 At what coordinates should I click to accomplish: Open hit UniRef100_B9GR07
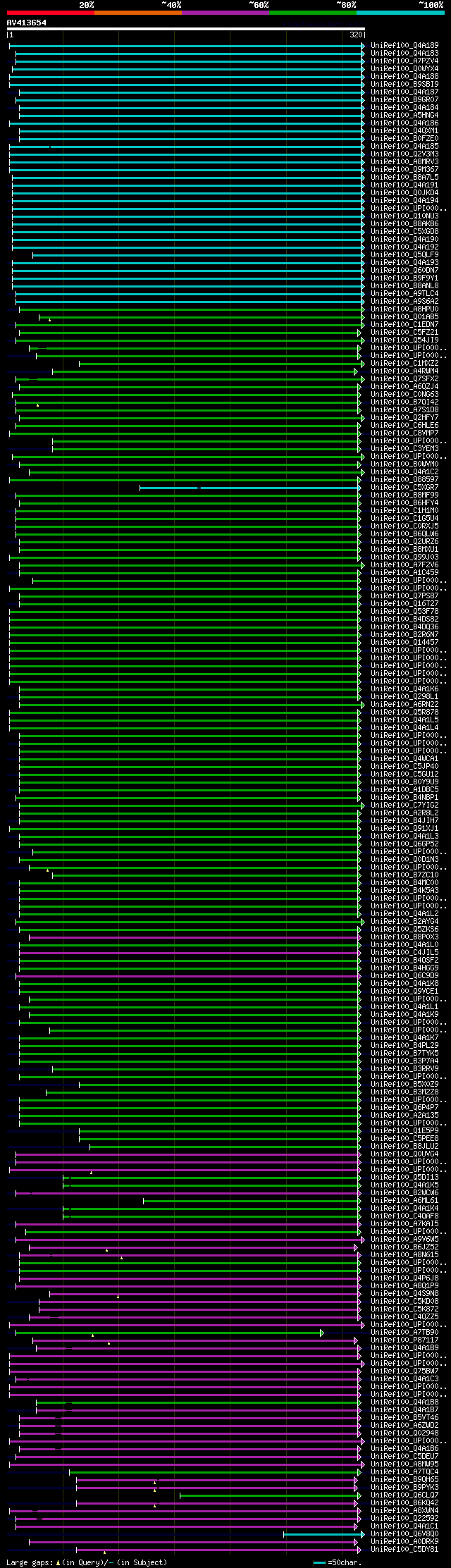pos(404,100)
